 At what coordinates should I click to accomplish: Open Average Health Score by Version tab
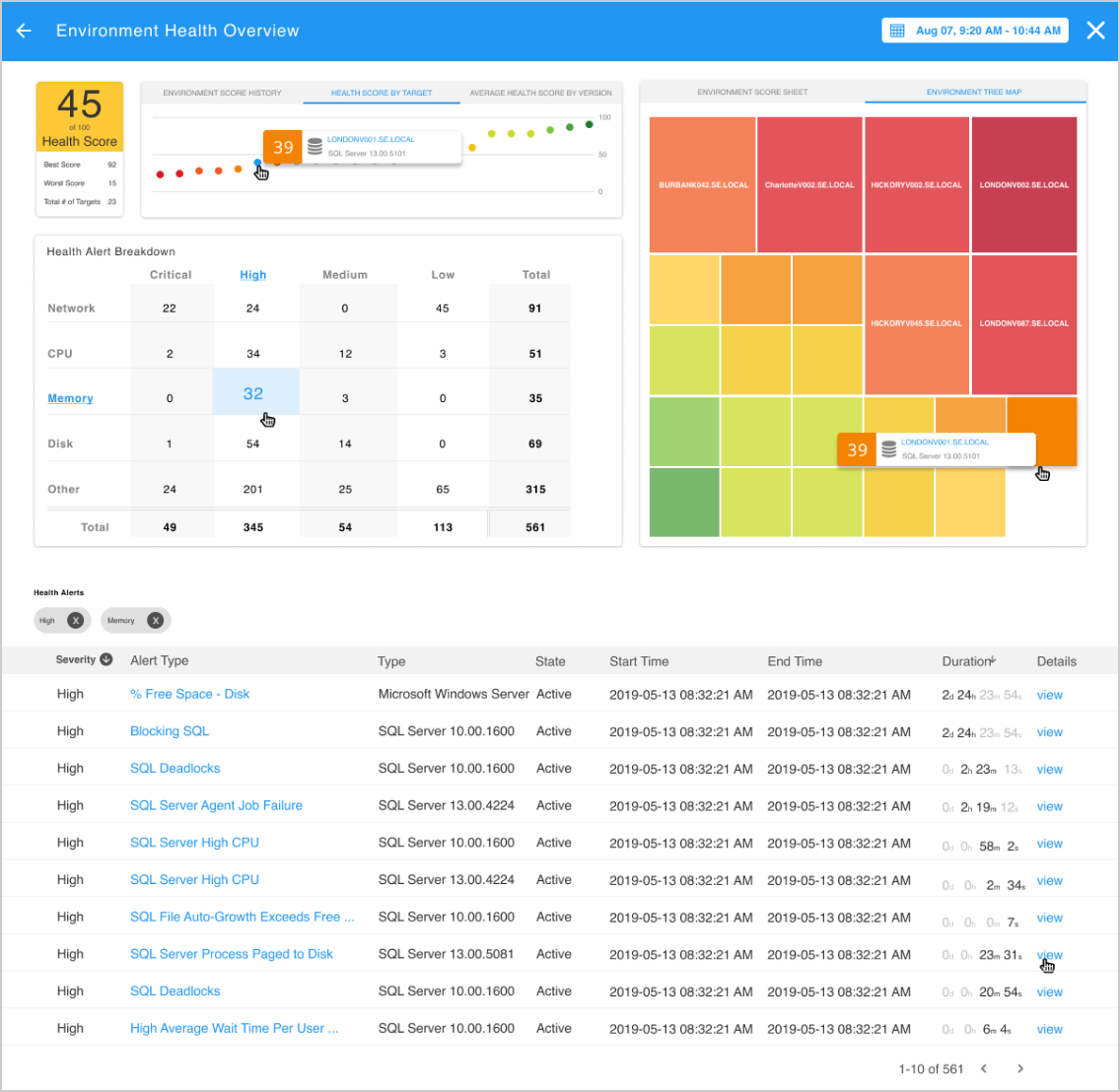coord(540,93)
